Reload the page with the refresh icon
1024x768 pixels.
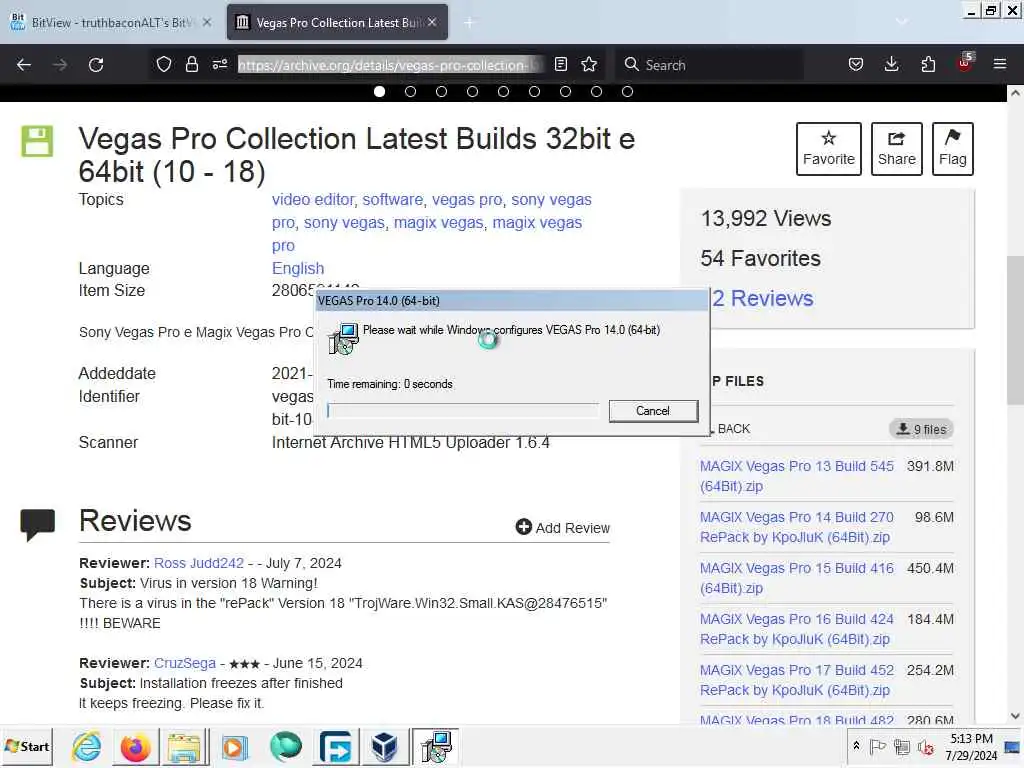pos(96,65)
